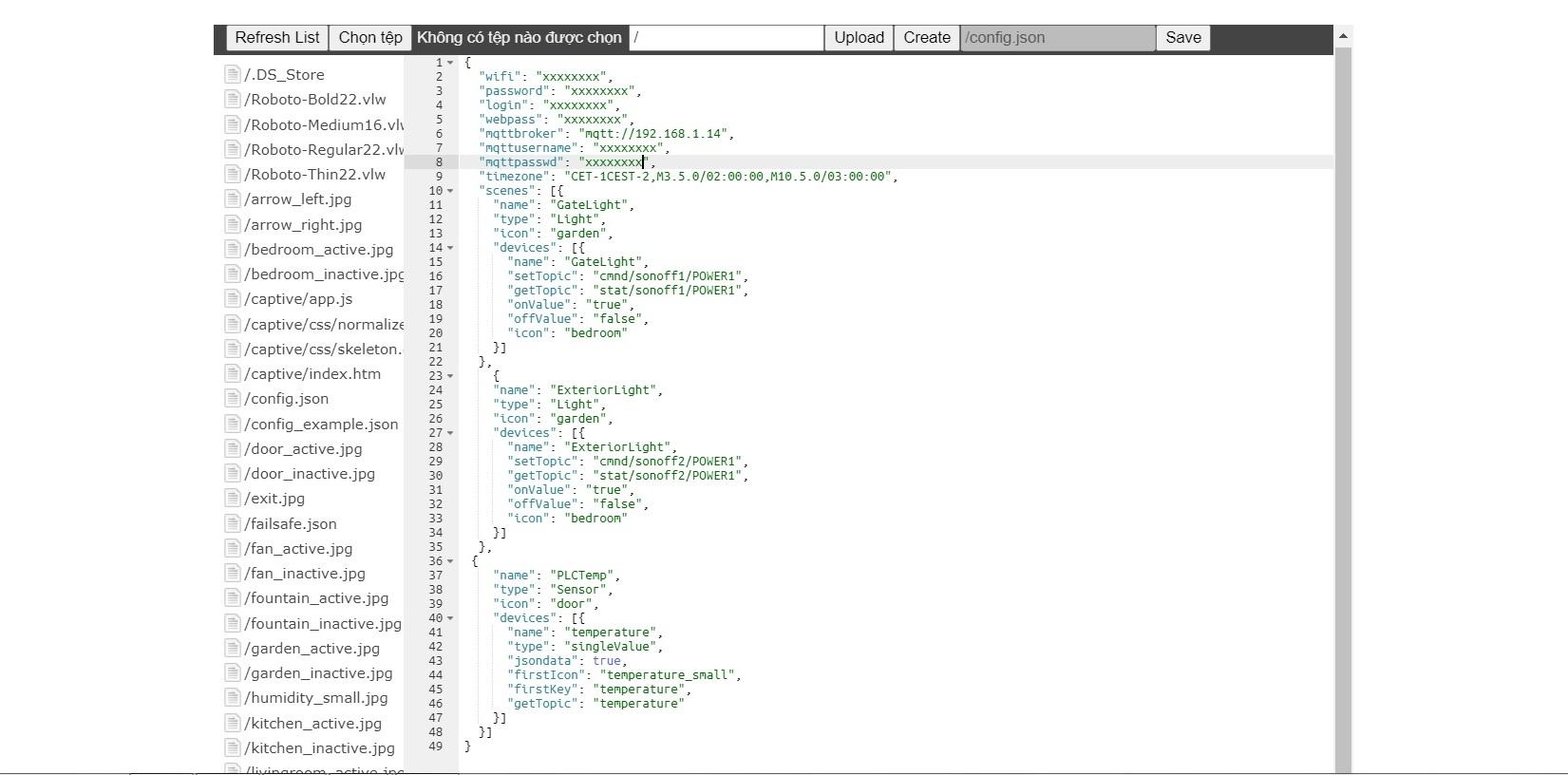Collapse the scenes array fold on line 10
This screenshot has width=1568, height=775.
tap(450, 191)
